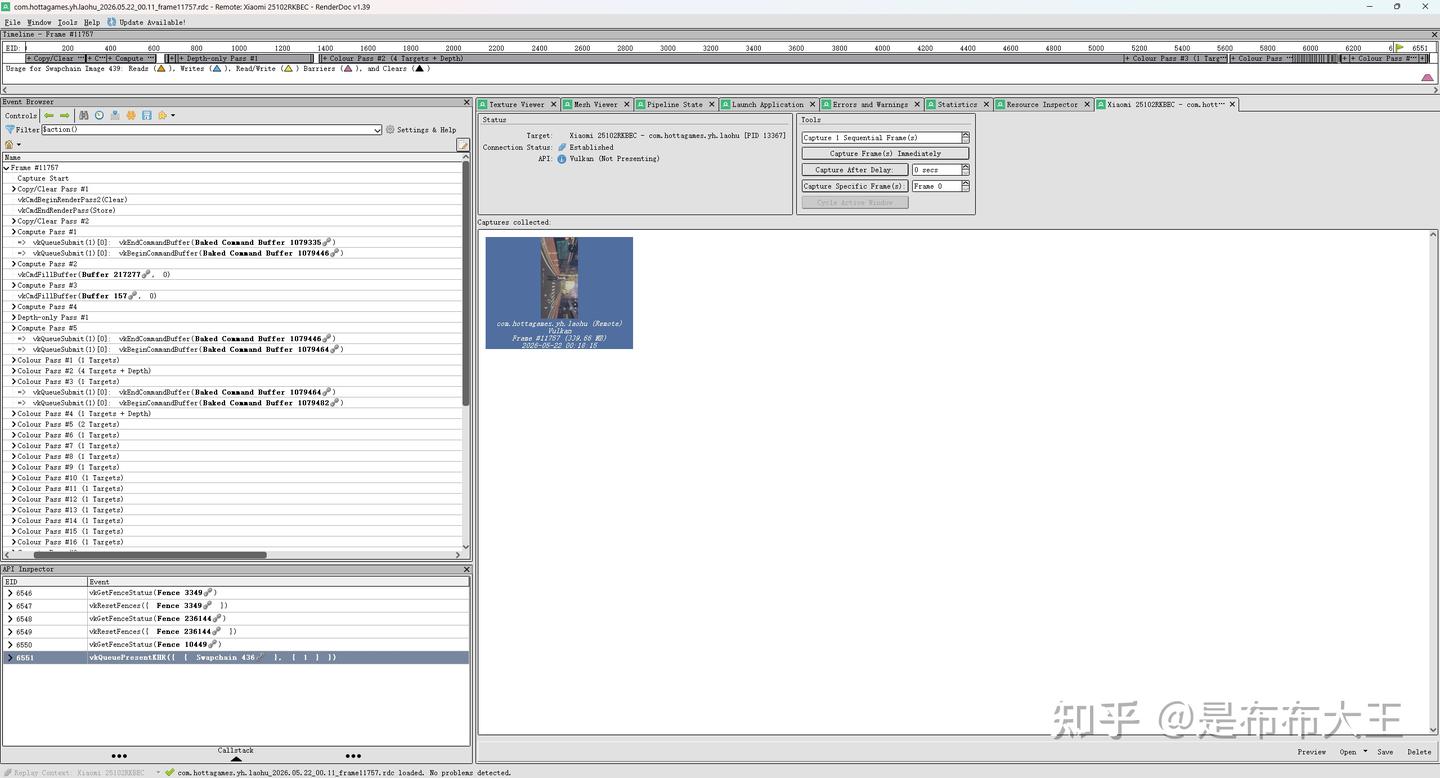The height and width of the screenshot is (778, 1440).
Task: Toggle bookmark with the orange star icon
Action: pyautogui.click(x=131, y=116)
